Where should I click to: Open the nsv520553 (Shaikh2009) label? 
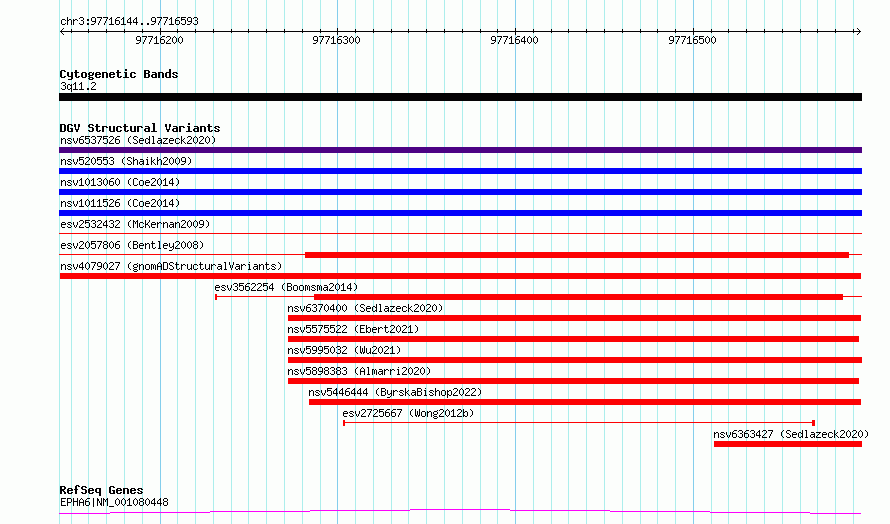tap(126, 161)
